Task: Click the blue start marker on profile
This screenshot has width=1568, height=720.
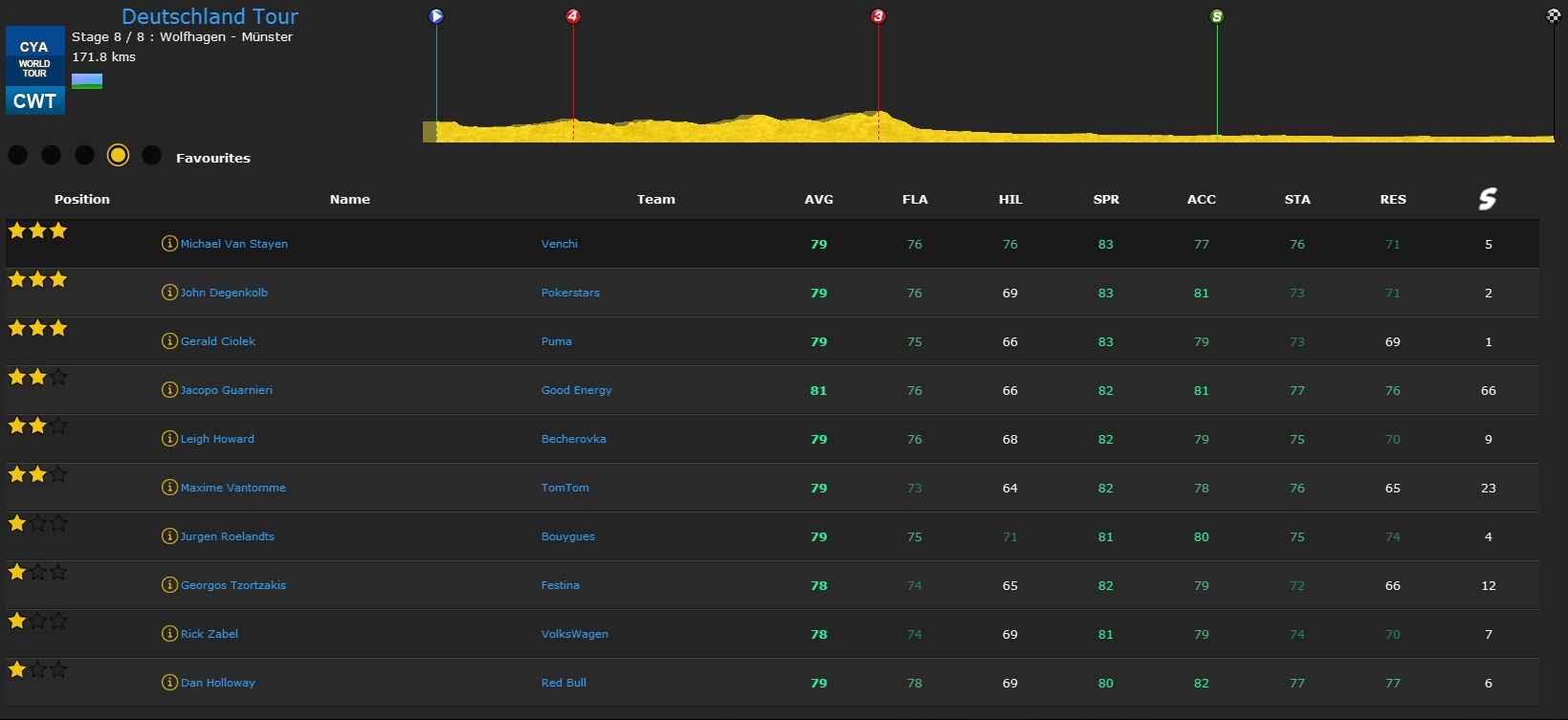Action: [x=436, y=16]
